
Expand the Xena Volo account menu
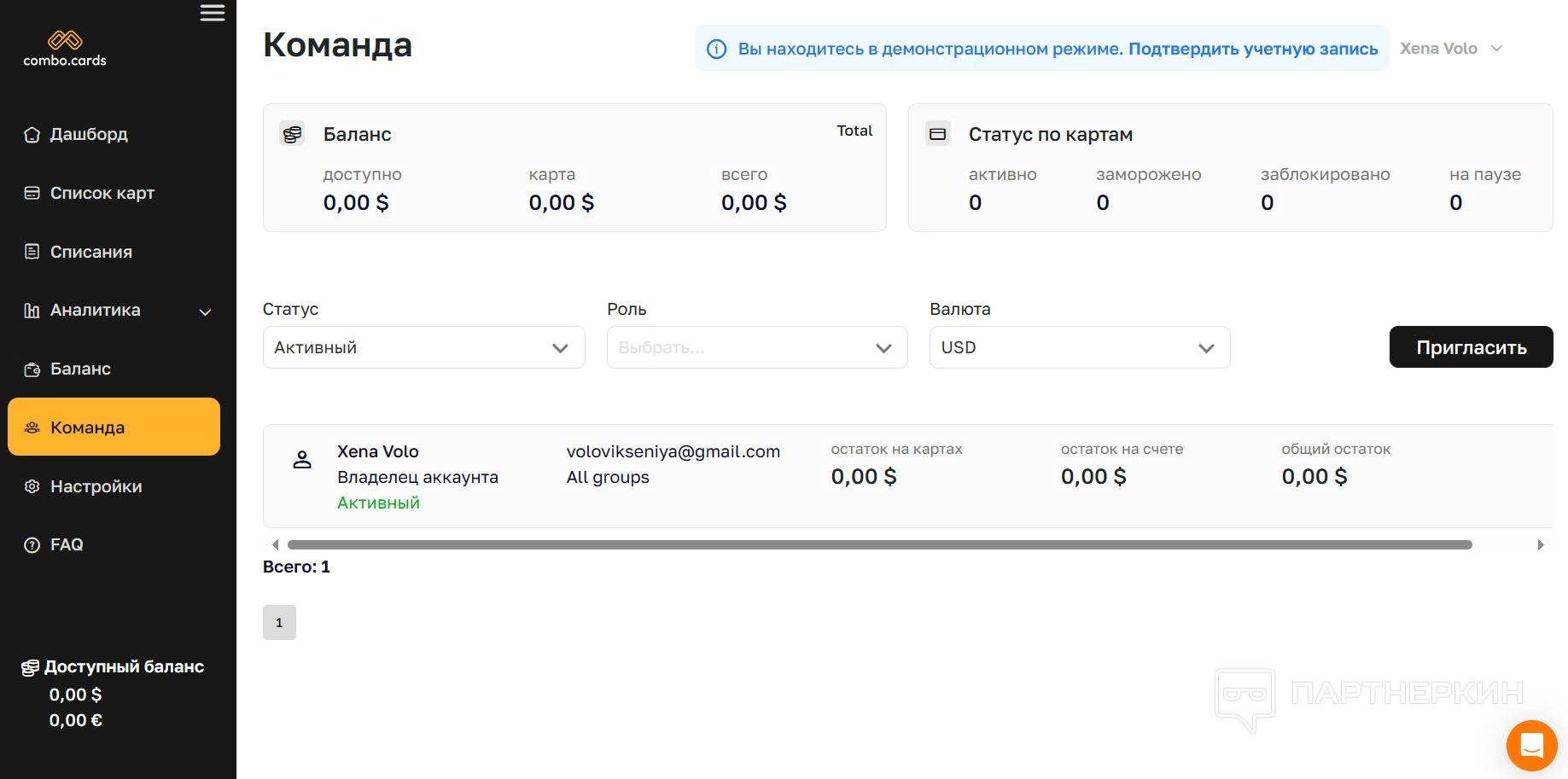pos(1451,49)
